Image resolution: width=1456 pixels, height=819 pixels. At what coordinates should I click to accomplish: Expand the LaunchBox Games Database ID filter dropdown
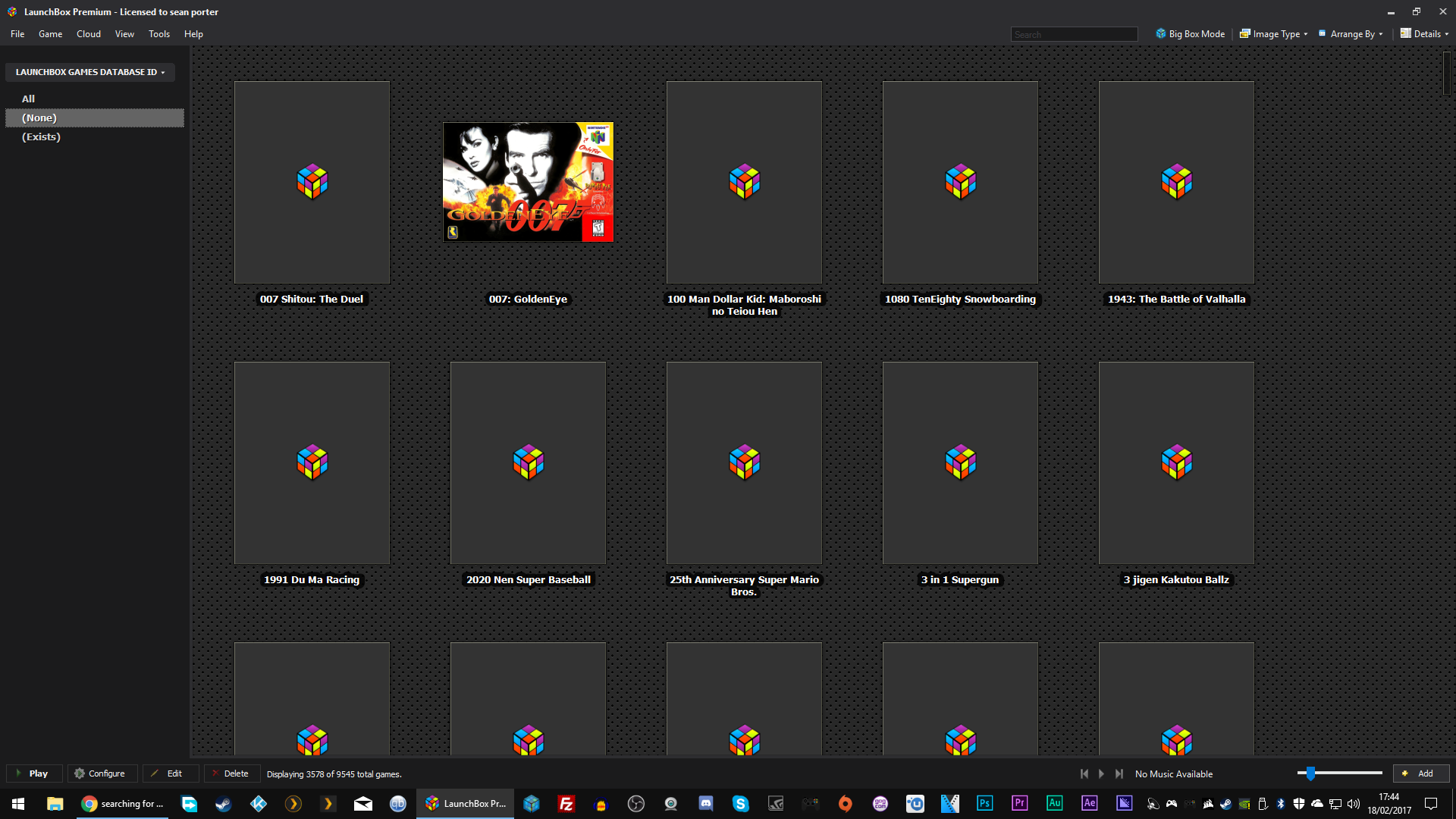tap(90, 72)
